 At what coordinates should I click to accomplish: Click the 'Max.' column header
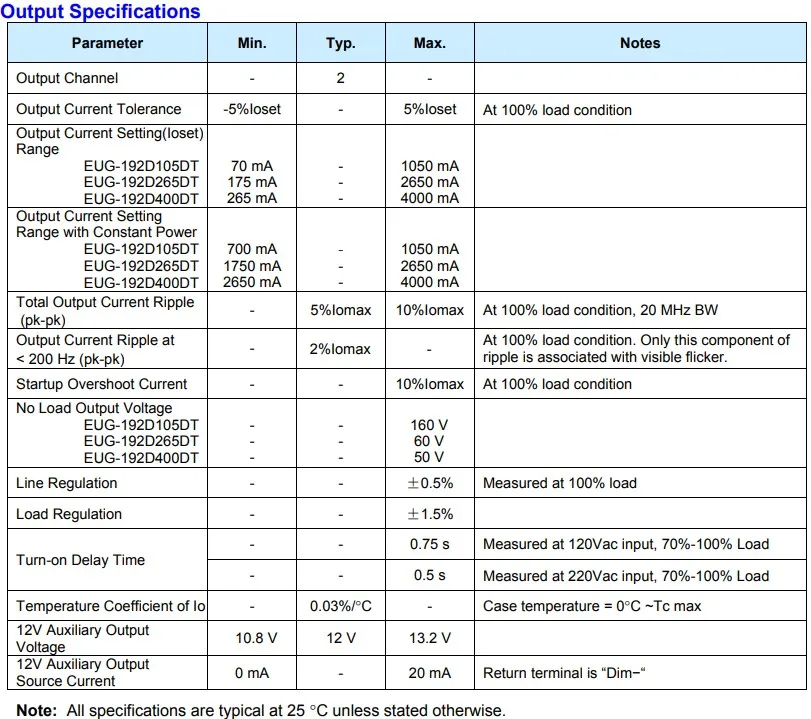(429, 43)
